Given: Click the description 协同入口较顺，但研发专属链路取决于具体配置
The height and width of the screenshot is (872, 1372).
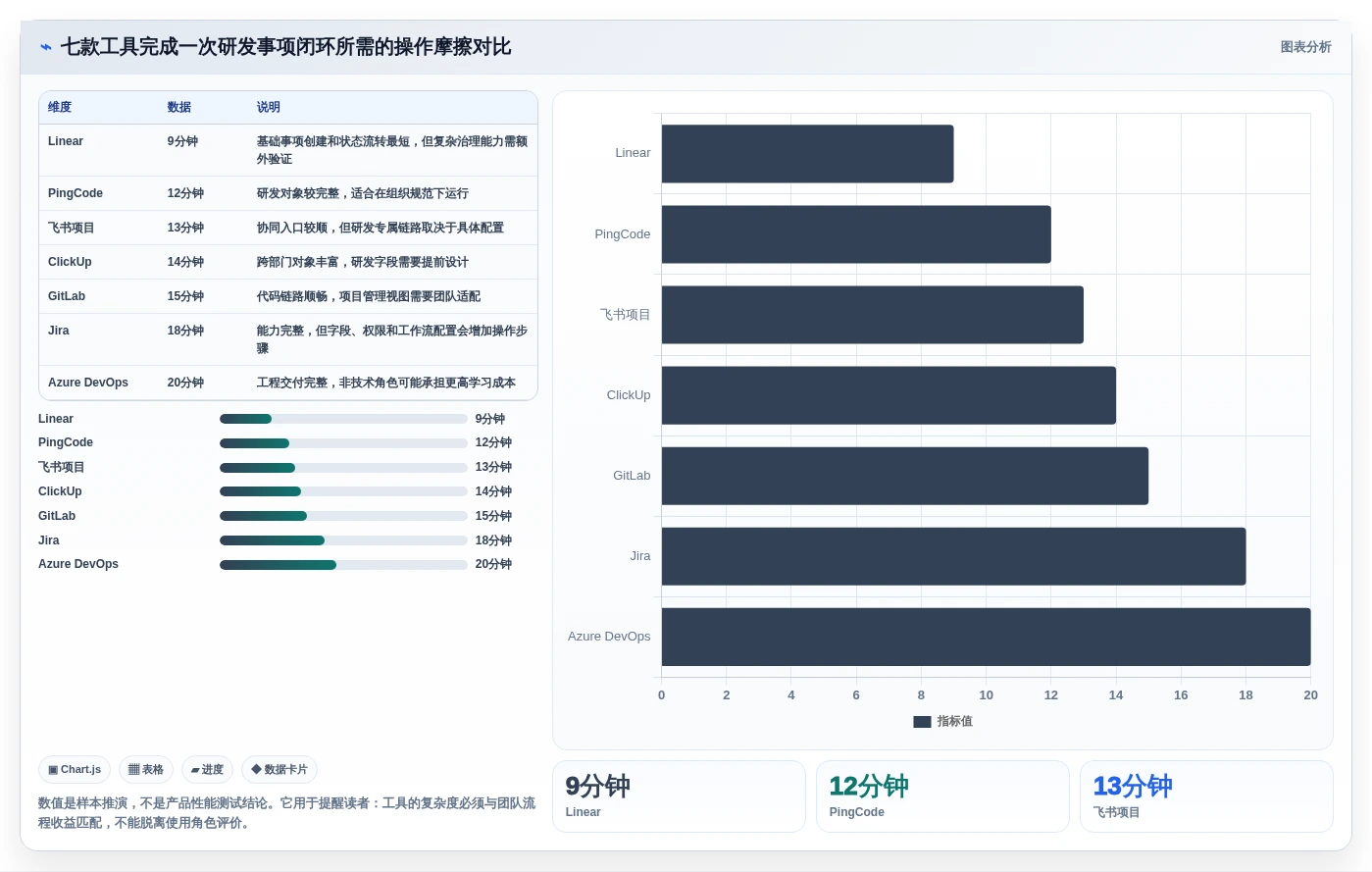Looking at the screenshot, I should coord(381,228).
